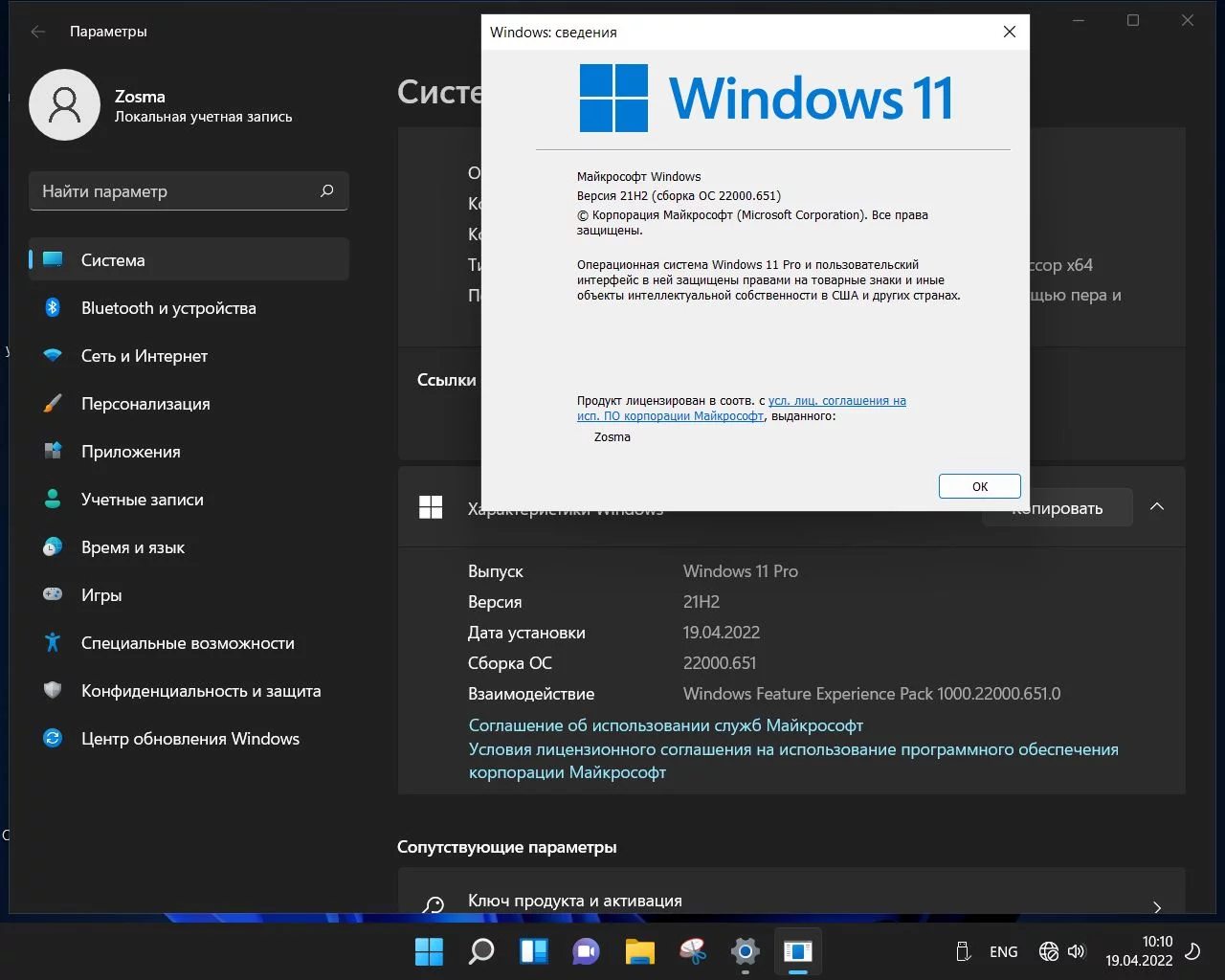Open Центр обновления Windows
1225x980 pixels.
coord(189,738)
